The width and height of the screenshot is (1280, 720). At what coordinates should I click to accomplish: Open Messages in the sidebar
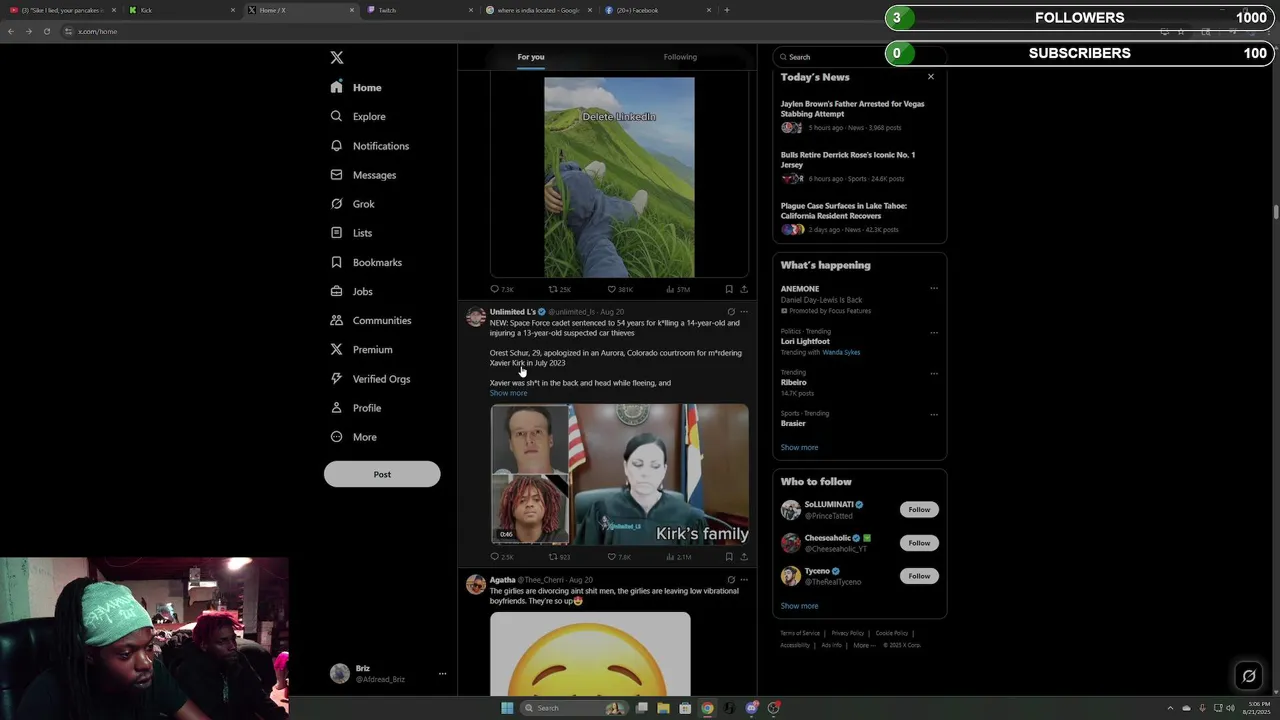pos(363,175)
